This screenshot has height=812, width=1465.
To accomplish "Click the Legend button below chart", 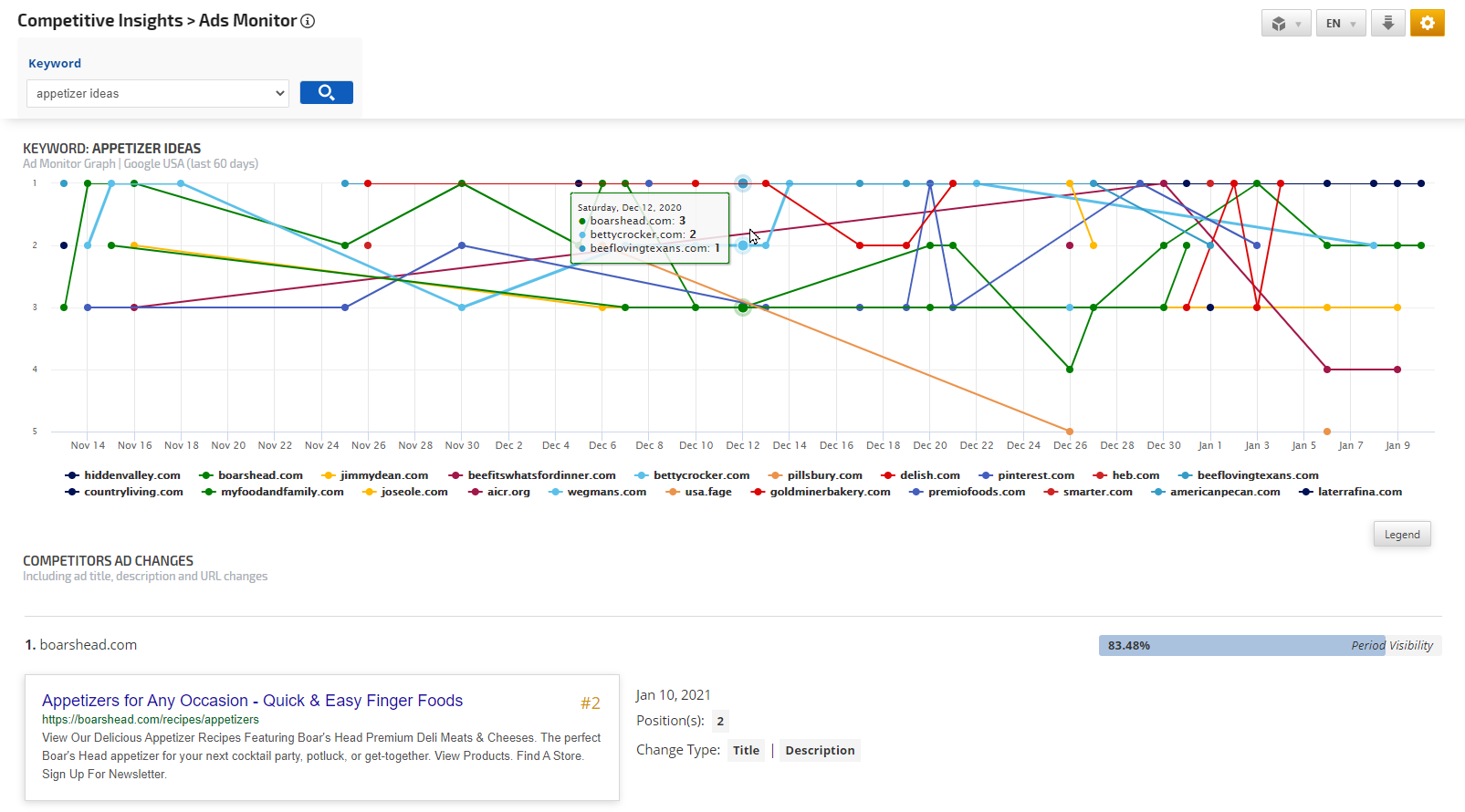I will click(1401, 535).
